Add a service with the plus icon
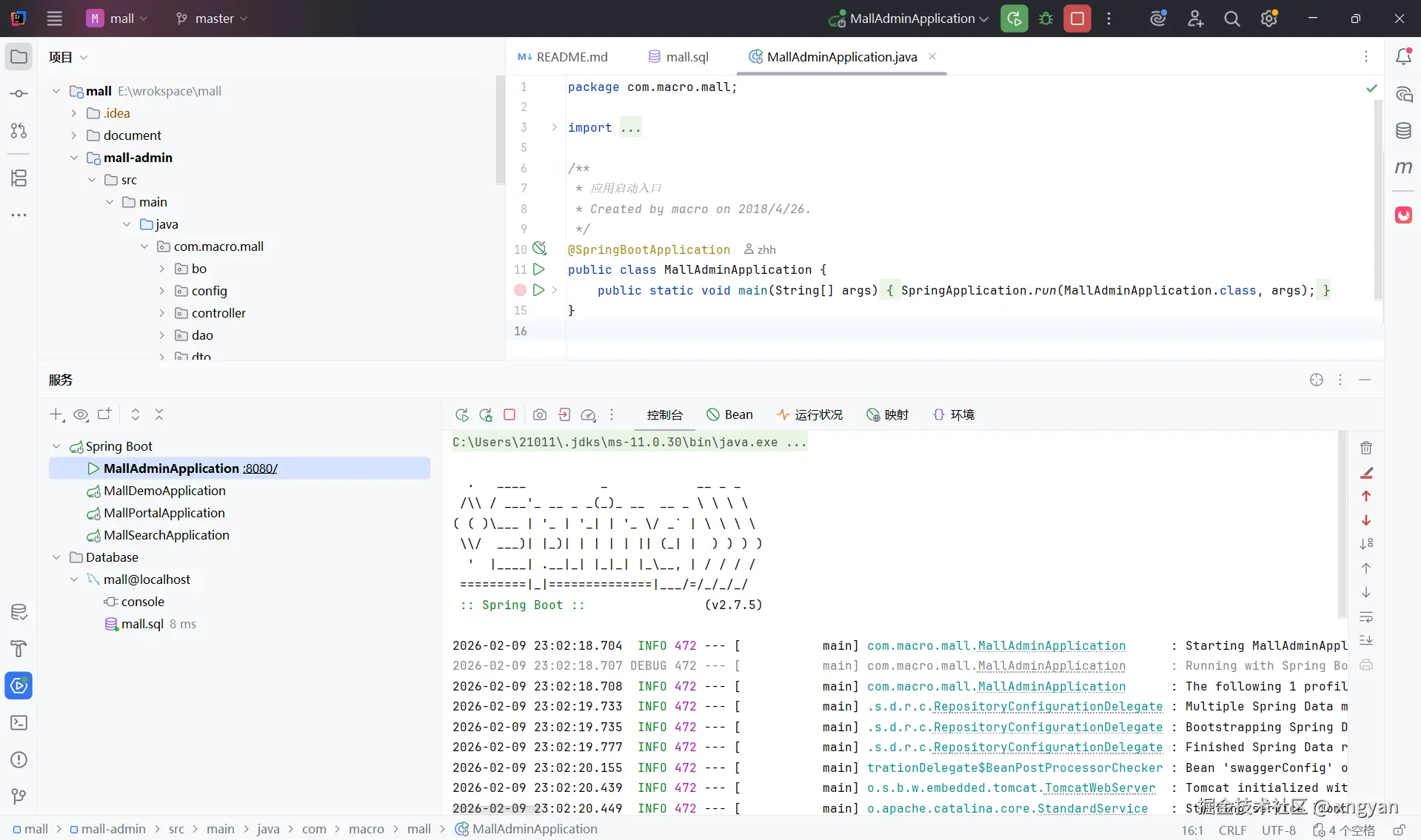 (x=56, y=414)
